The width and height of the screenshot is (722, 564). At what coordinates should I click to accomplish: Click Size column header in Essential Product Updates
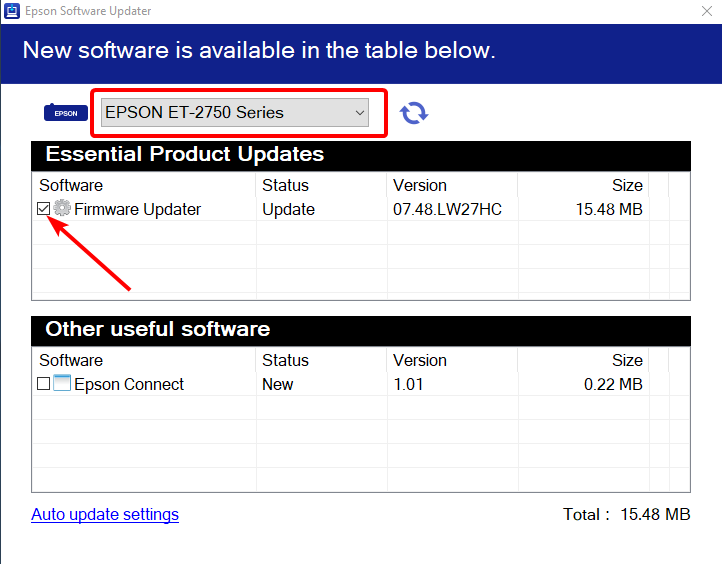[x=627, y=185]
